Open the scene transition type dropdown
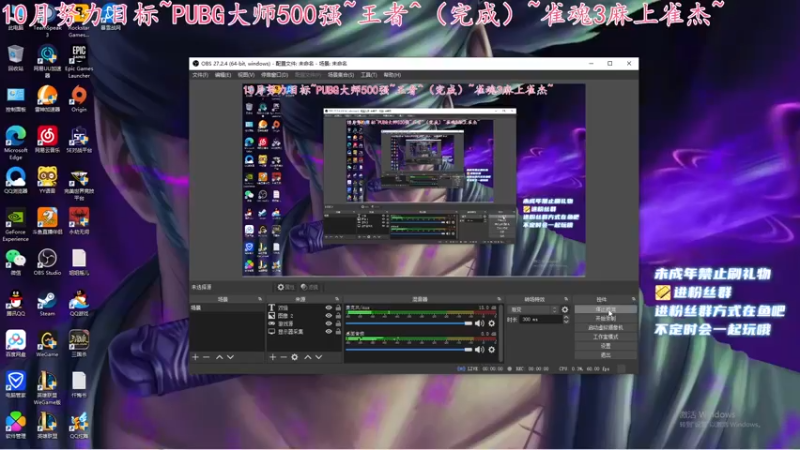800x450 pixels. pos(533,310)
